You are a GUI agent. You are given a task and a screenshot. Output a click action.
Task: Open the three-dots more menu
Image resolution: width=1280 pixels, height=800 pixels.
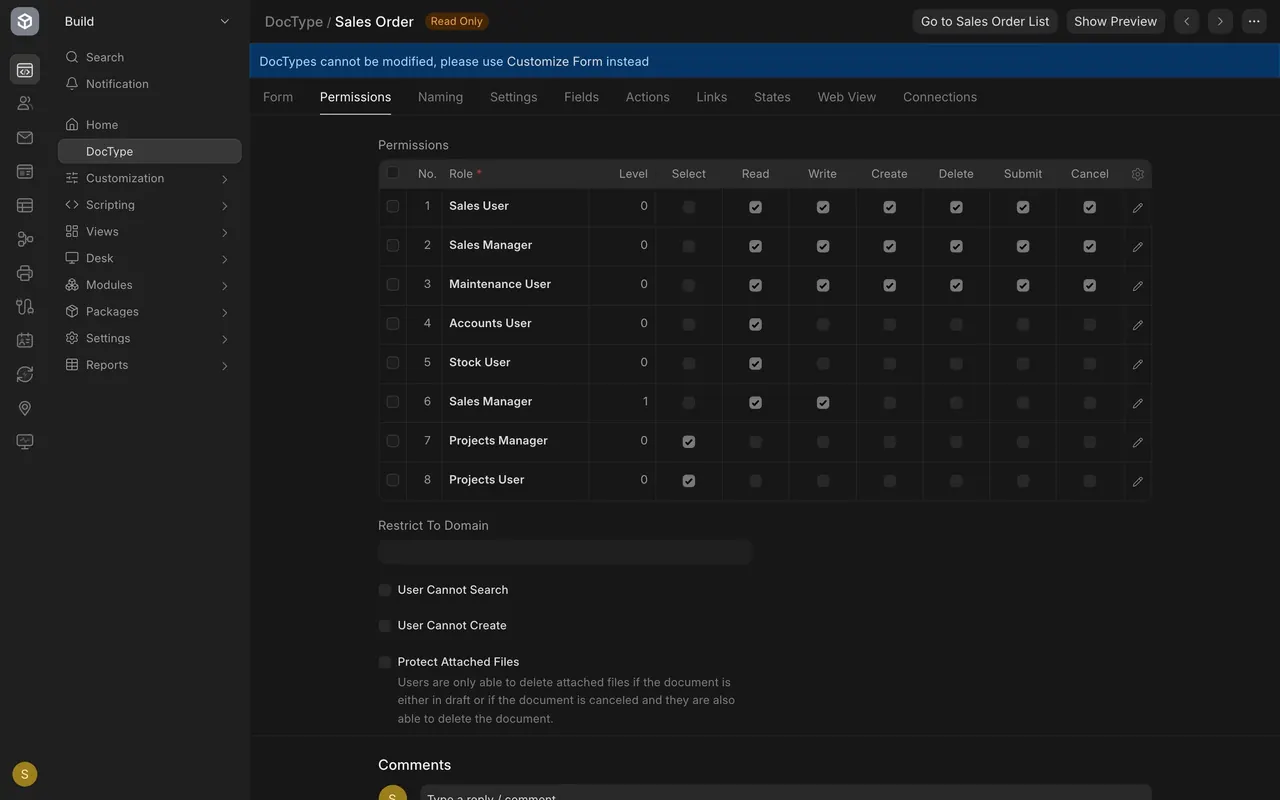click(1254, 21)
